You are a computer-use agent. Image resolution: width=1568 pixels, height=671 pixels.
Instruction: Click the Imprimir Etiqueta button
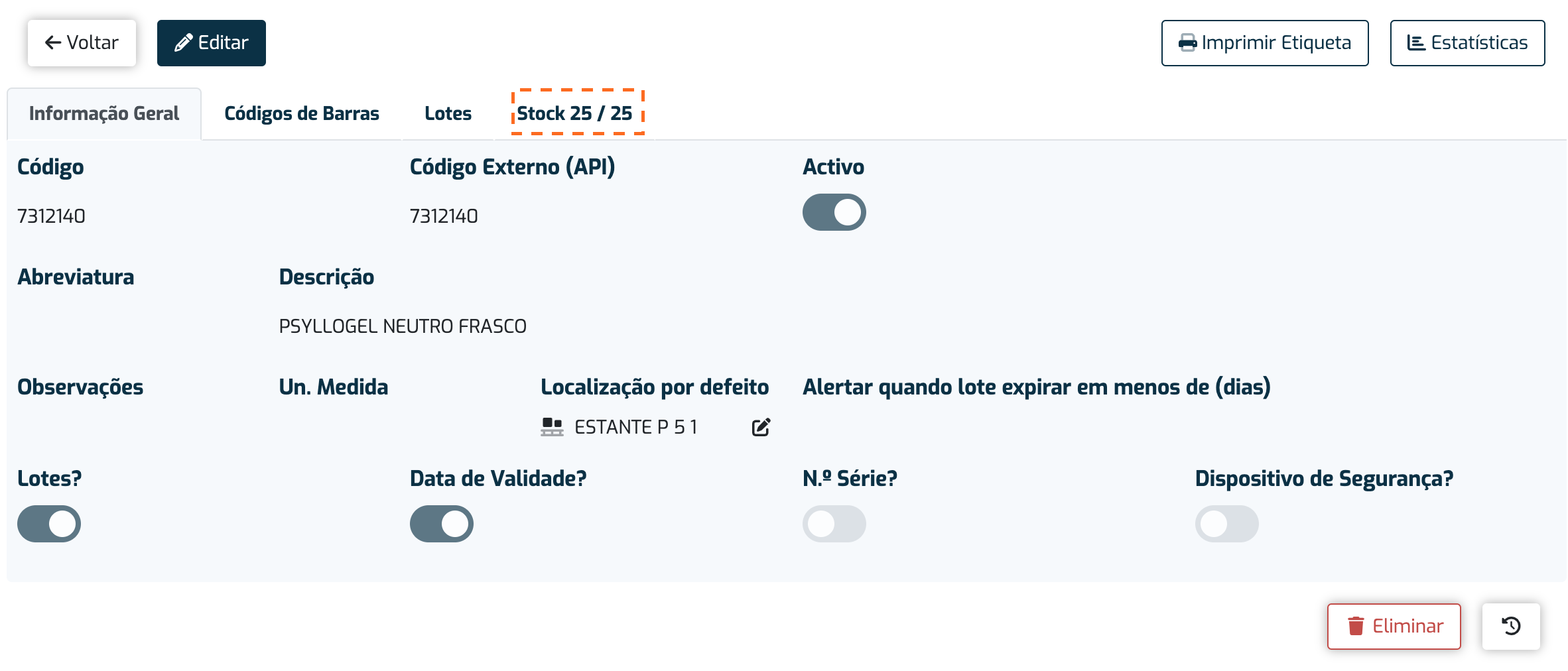click(1264, 43)
